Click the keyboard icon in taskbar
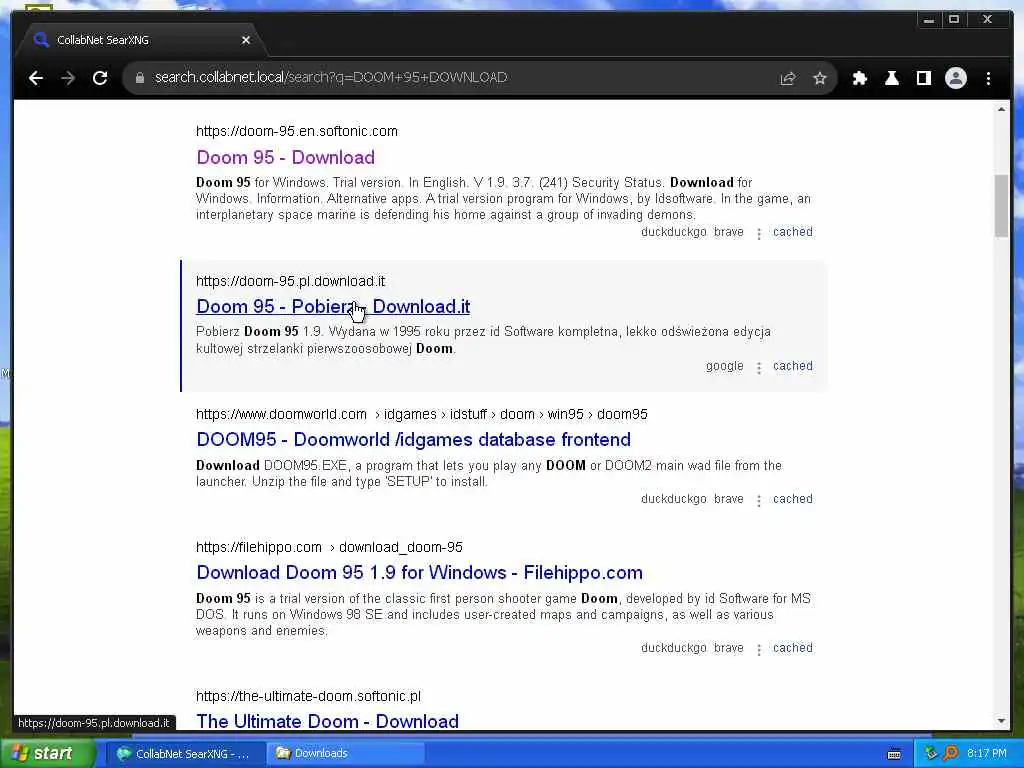The image size is (1024, 768). click(894, 754)
